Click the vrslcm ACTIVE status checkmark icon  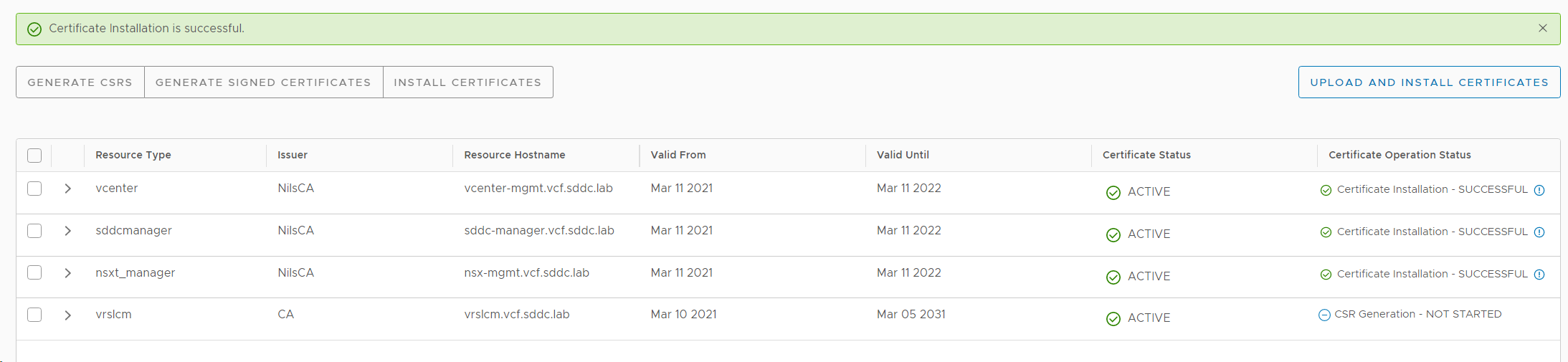tap(1113, 318)
